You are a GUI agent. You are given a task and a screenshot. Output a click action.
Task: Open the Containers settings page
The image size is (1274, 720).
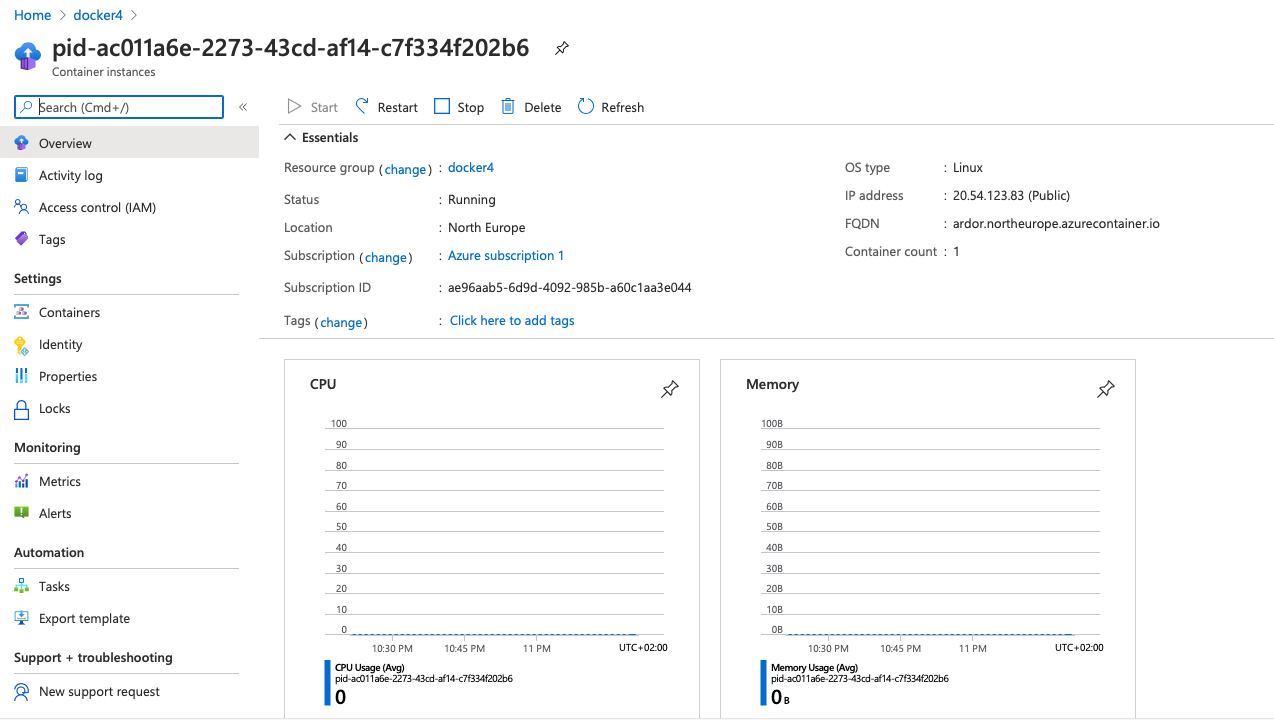pos(69,313)
